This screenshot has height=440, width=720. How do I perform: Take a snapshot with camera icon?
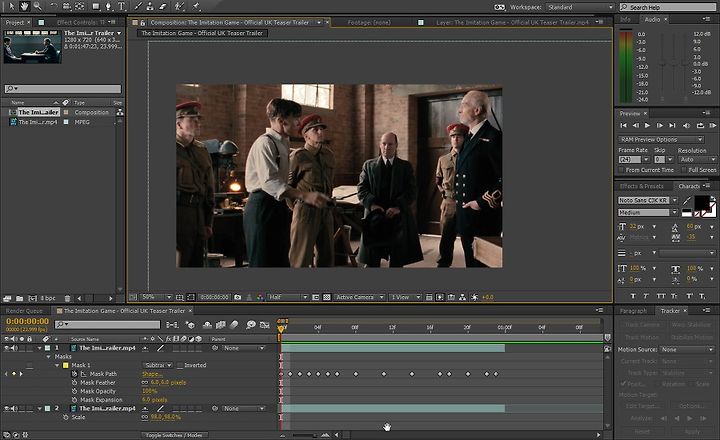(x=237, y=297)
